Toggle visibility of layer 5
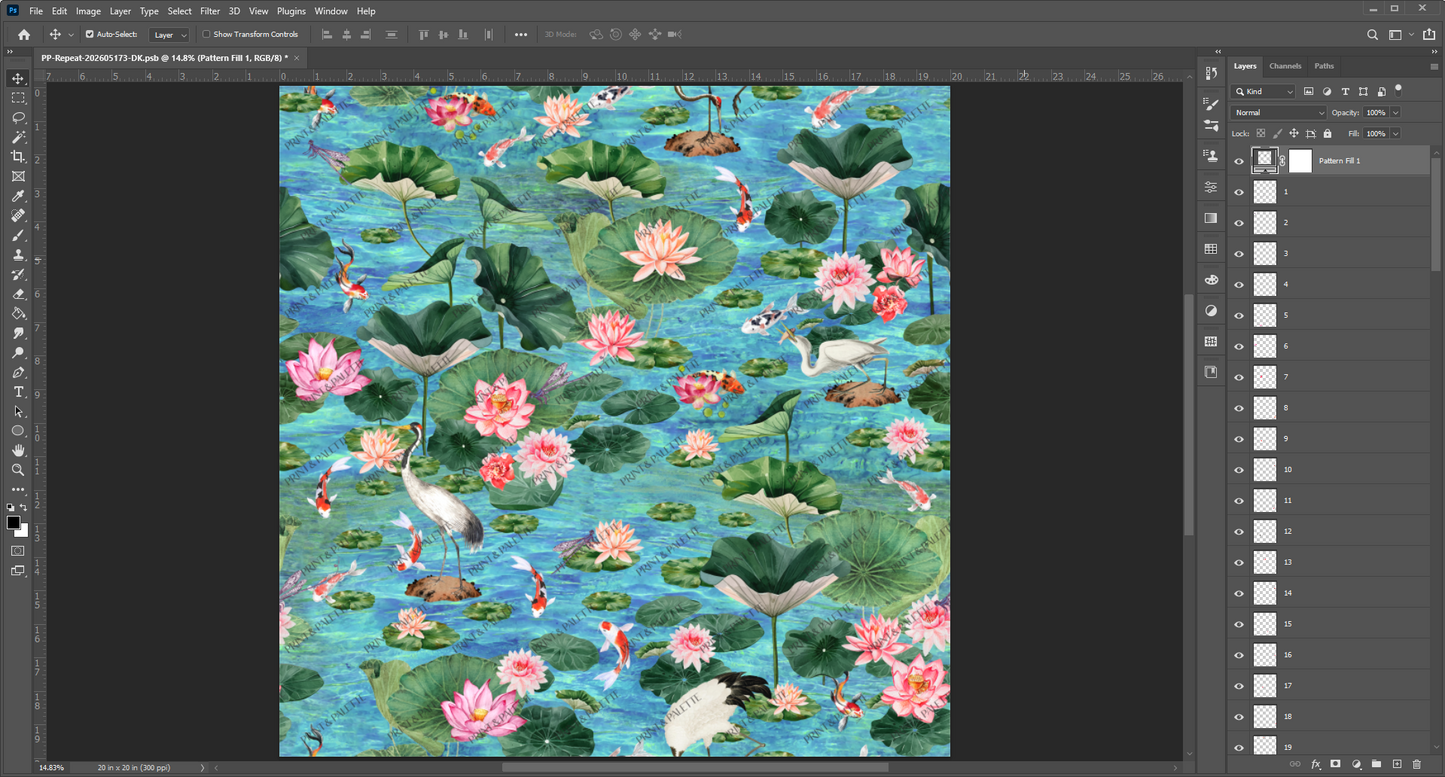Image resolution: width=1445 pixels, height=777 pixels. pos(1239,315)
